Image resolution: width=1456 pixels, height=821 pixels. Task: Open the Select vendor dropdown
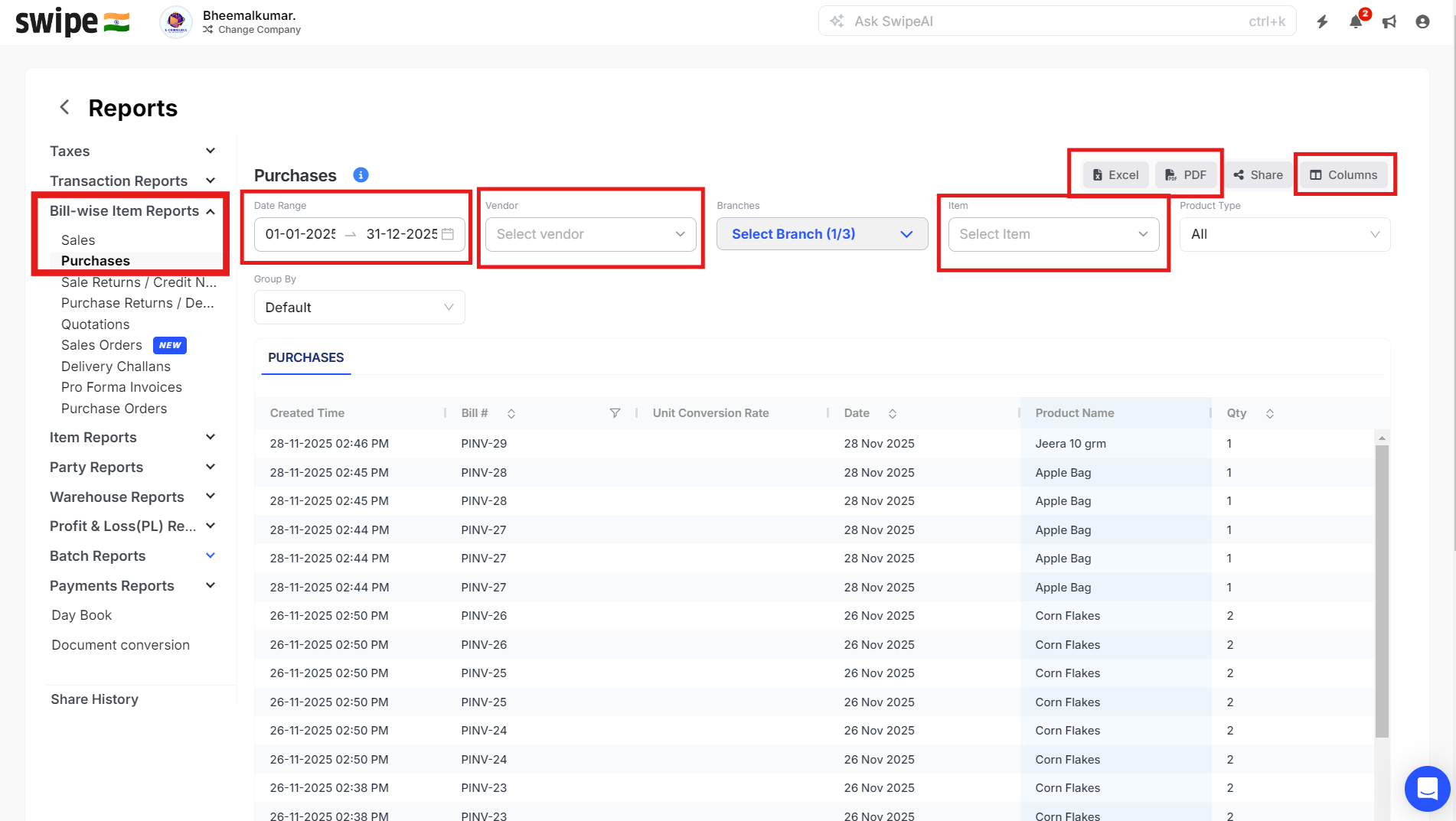(591, 234)
